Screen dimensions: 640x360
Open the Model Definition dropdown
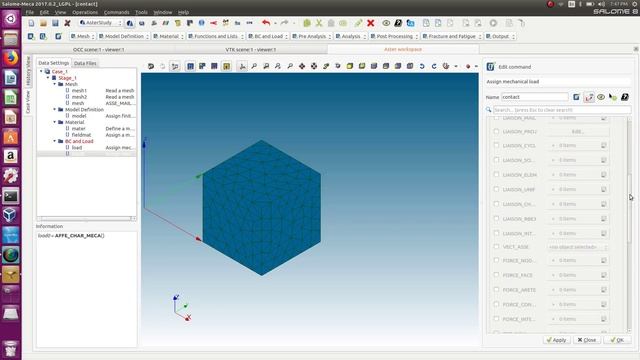pos(124,36)
